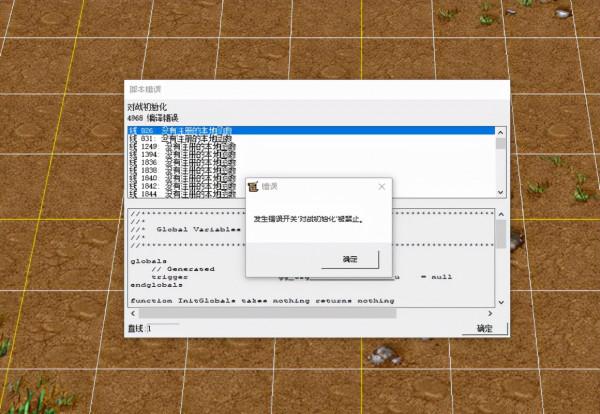Select the error entry for line 831
Viewport: 600px width, 414px height.
(180, 138)
